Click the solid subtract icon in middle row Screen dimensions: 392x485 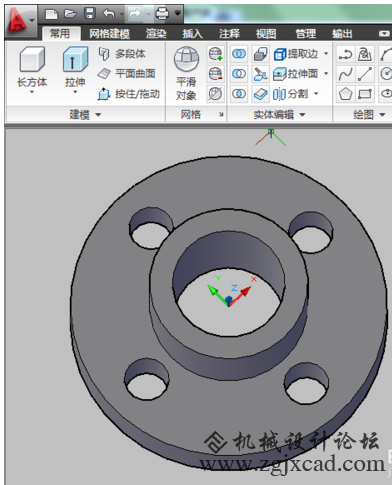click(x=239, y=74)
